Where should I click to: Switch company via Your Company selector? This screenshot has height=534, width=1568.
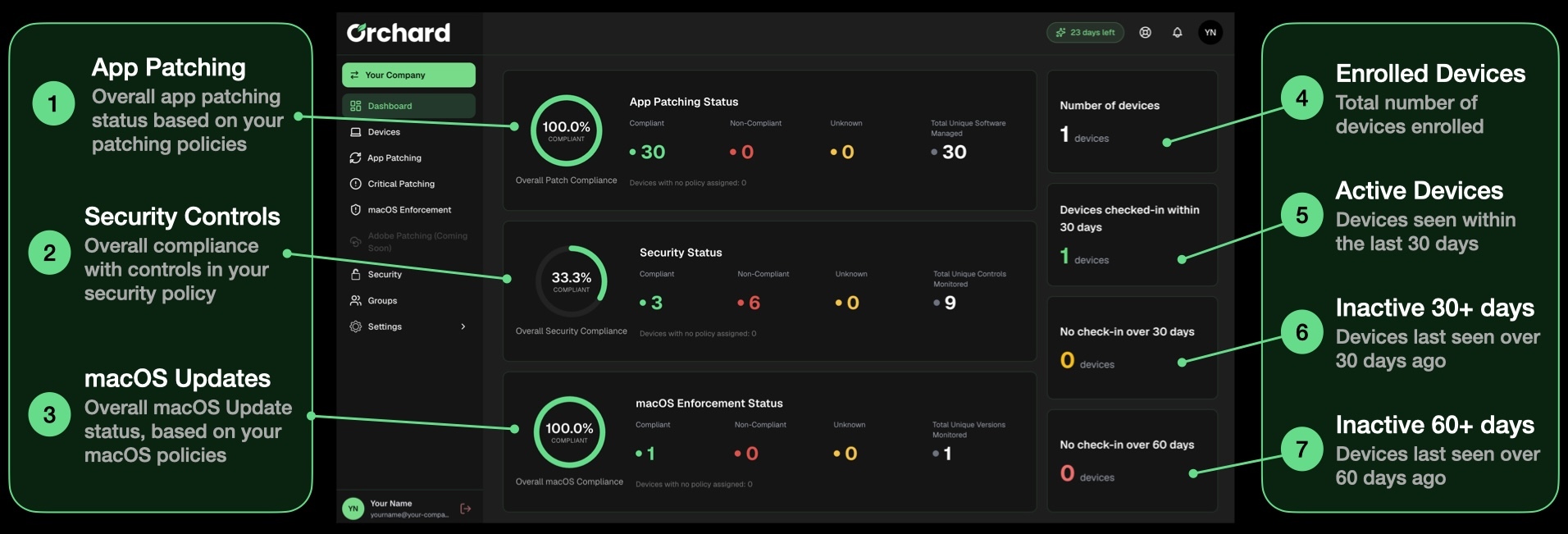click(x=408, y=75)
